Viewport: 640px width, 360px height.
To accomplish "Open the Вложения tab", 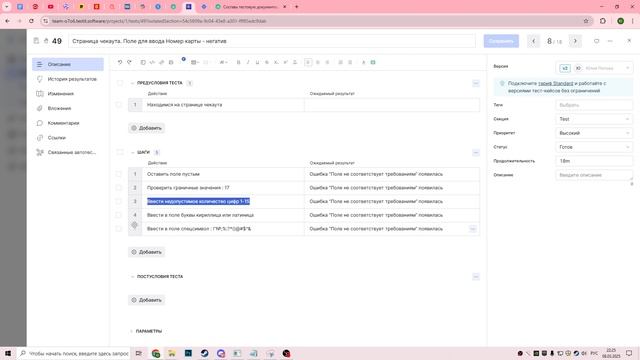I will (x=68, y=109).
